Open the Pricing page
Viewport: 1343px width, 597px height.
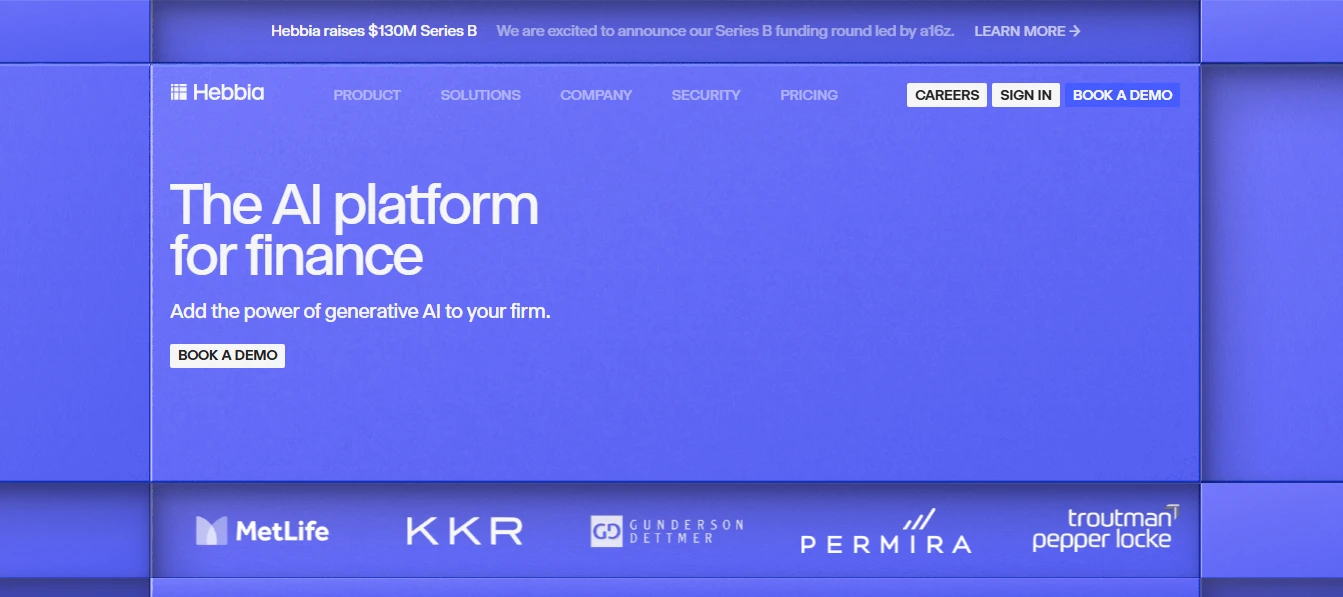[x=809, y=95]
